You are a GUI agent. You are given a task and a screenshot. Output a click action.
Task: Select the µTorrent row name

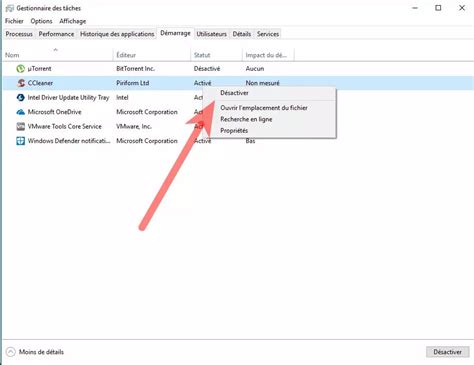(39, 69)
